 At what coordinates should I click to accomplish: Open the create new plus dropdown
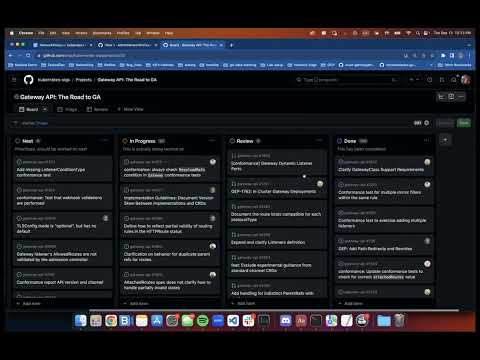(x=414, y=80)
